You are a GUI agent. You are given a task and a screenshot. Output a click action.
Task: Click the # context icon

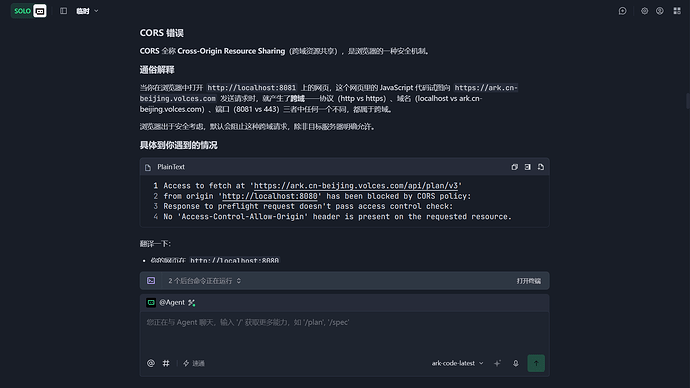point(166,363)
